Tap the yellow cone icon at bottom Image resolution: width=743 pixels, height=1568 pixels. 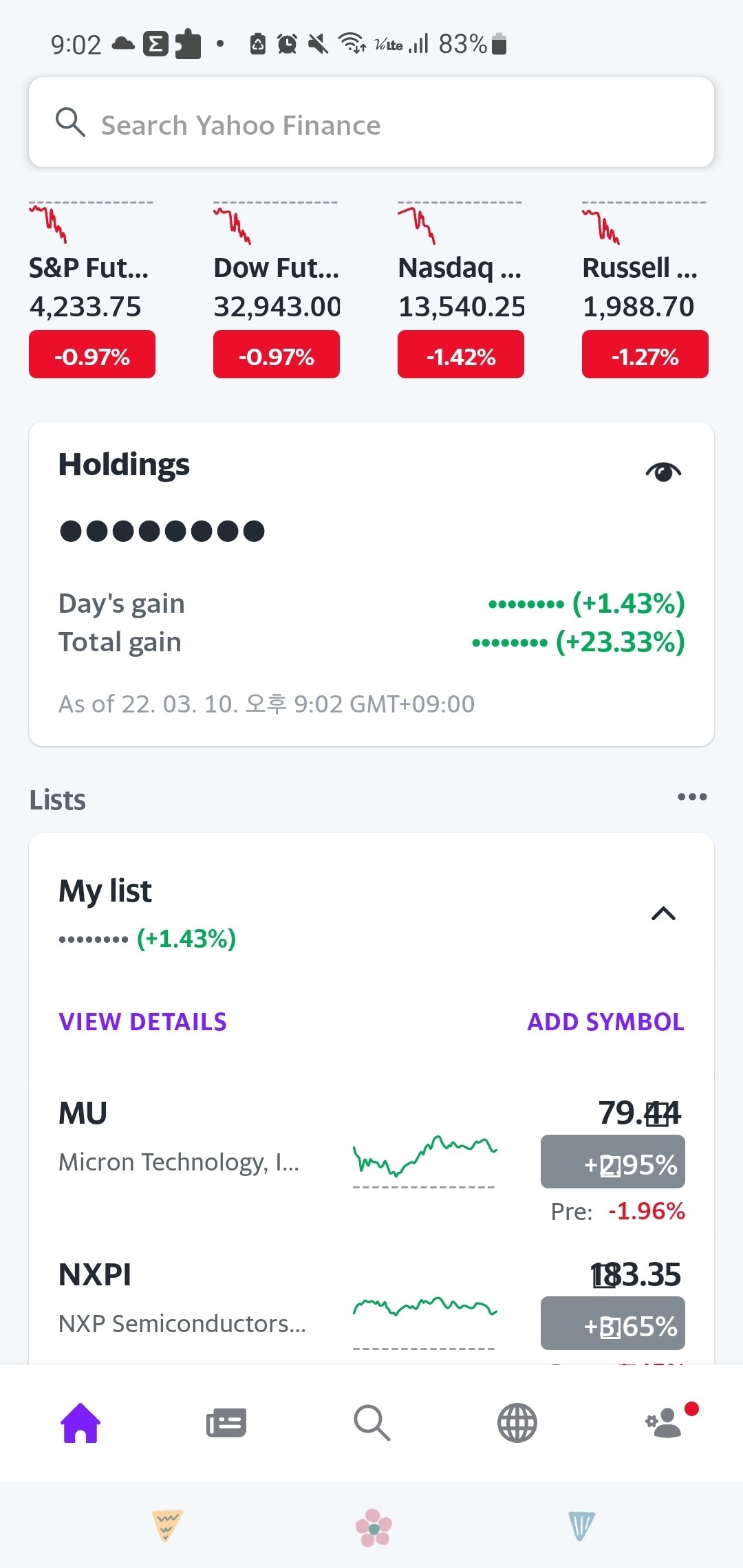coord(166,1525)
